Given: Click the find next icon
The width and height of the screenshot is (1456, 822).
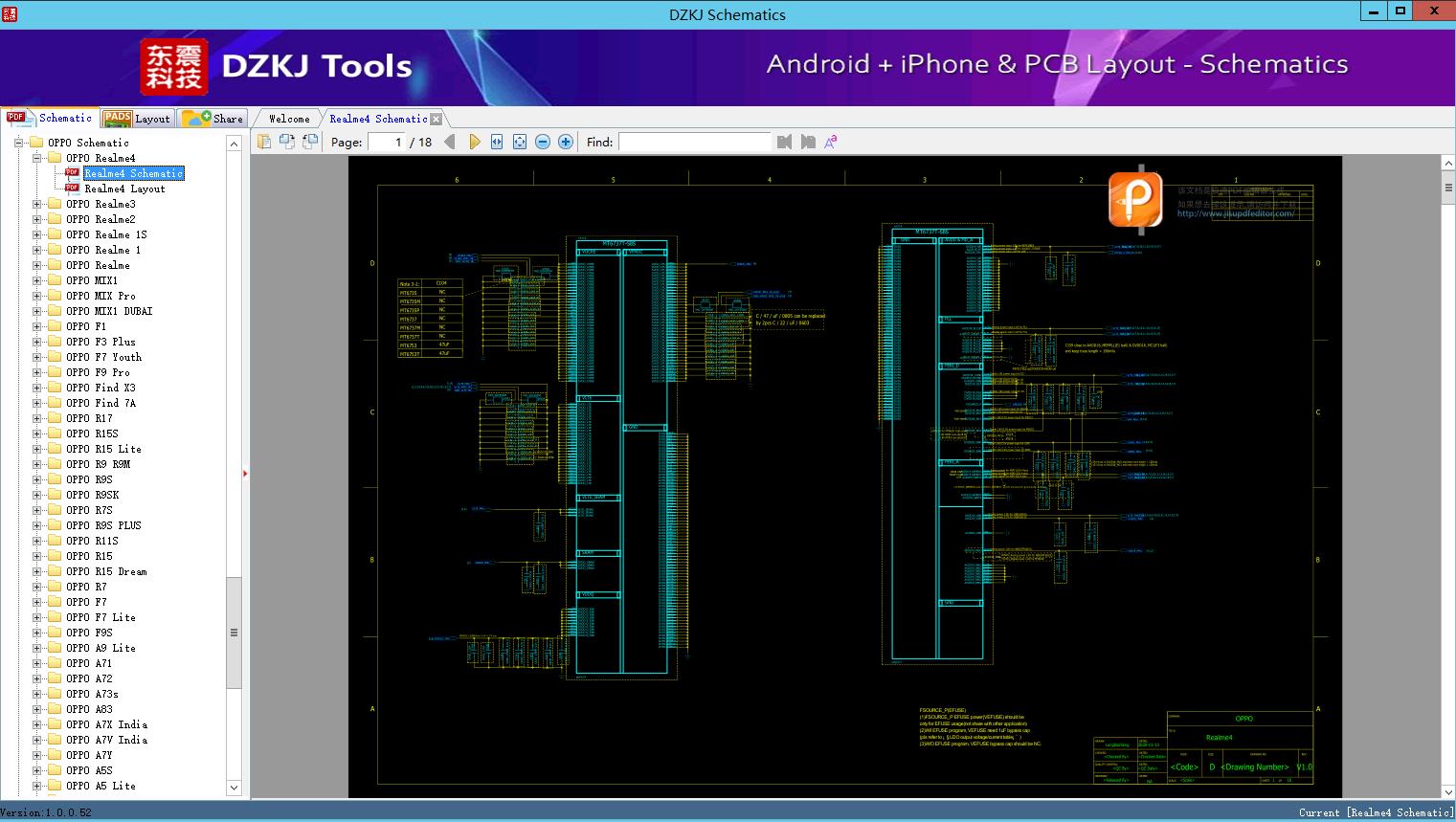Looking at the screenshot, I should pyautogui.click(x=808, y=142).
